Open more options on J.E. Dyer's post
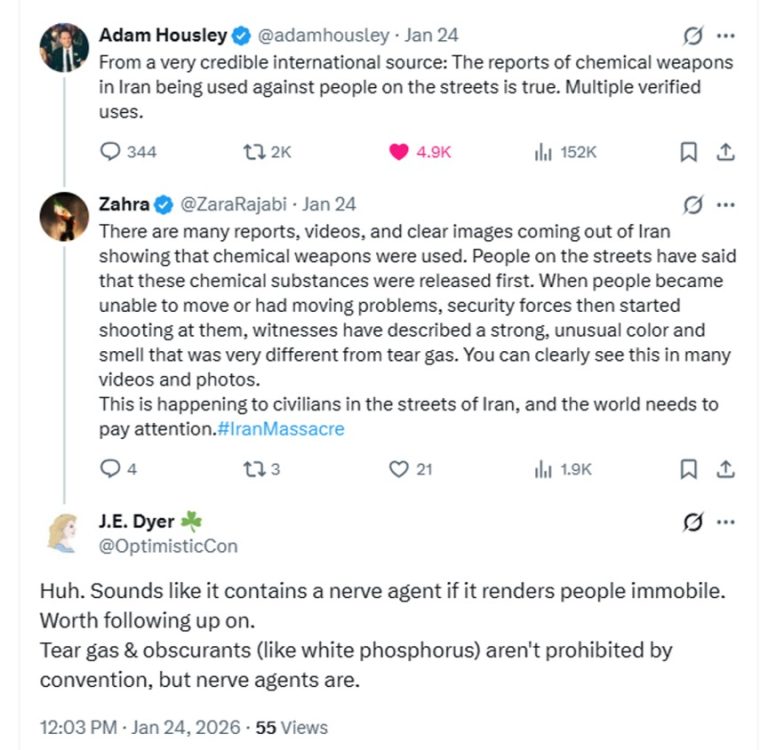Image resolution: width=768 pixels, height=750 pixels. pyautogui.click(x=727, y=521)
